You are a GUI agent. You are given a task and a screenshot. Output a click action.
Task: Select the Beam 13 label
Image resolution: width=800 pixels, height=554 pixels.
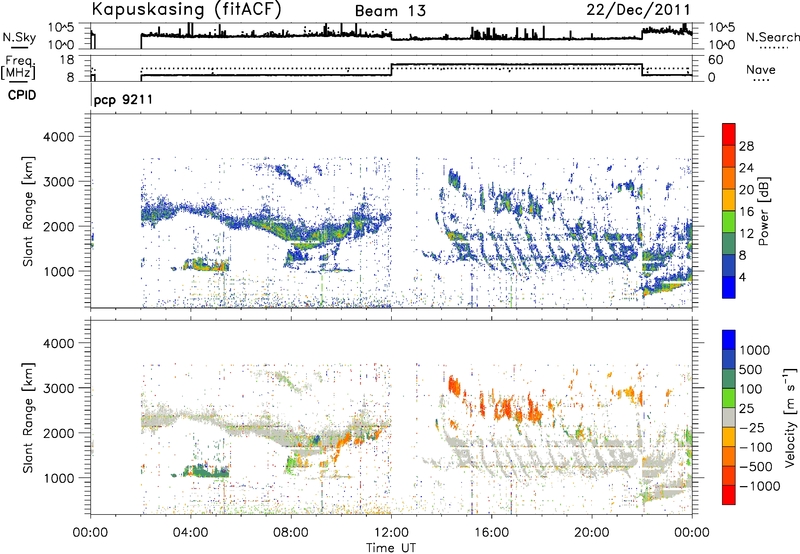click(390, 11)
